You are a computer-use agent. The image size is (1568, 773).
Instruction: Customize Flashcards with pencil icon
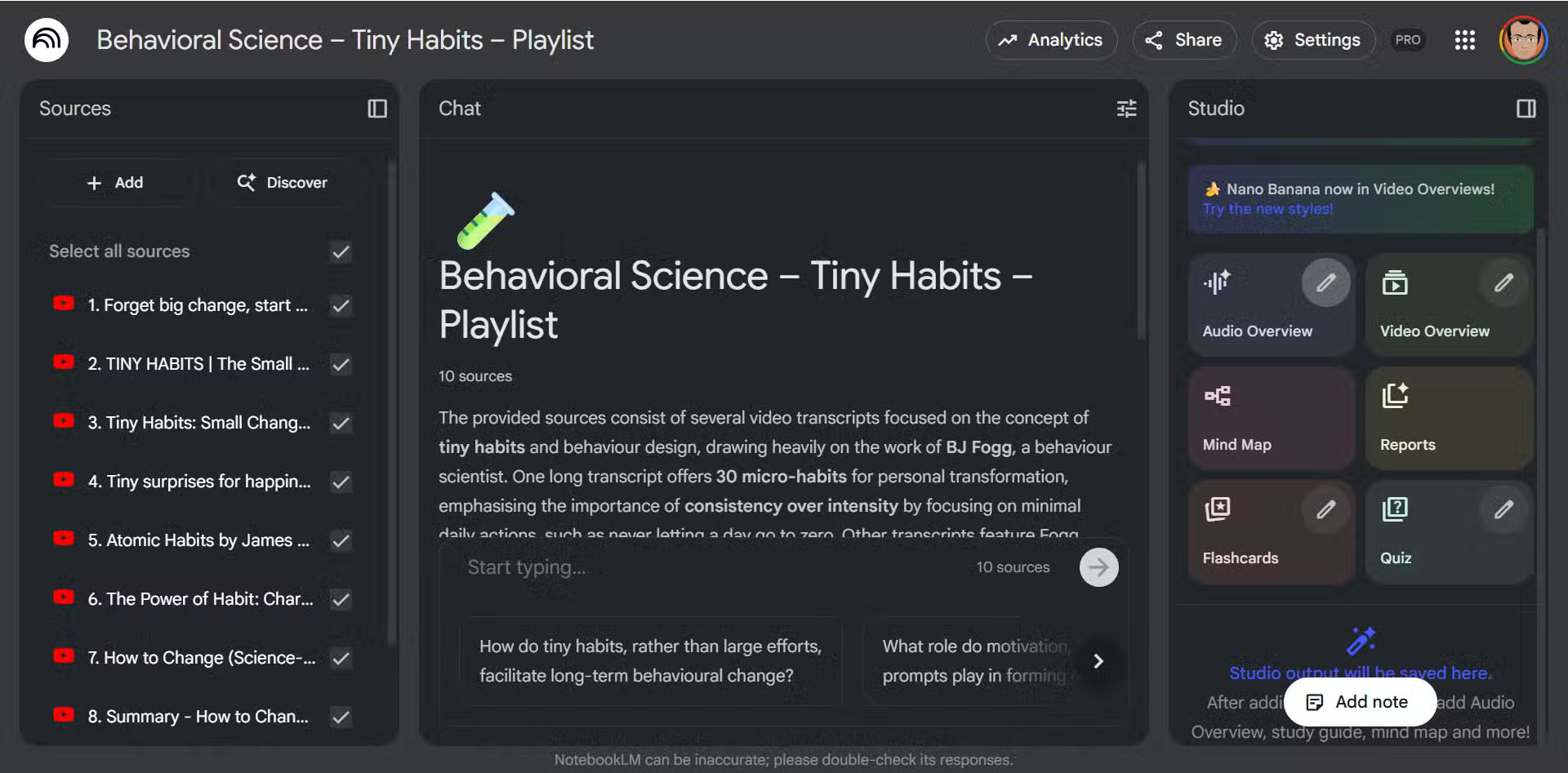coord(1325,510)
